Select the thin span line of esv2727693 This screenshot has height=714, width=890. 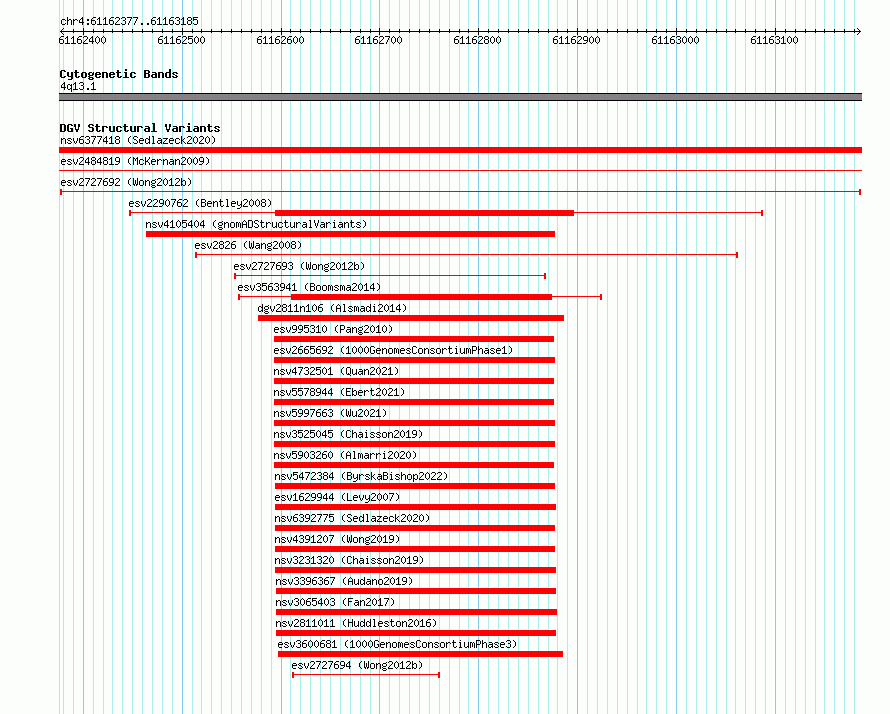click(x=390, y=276)
